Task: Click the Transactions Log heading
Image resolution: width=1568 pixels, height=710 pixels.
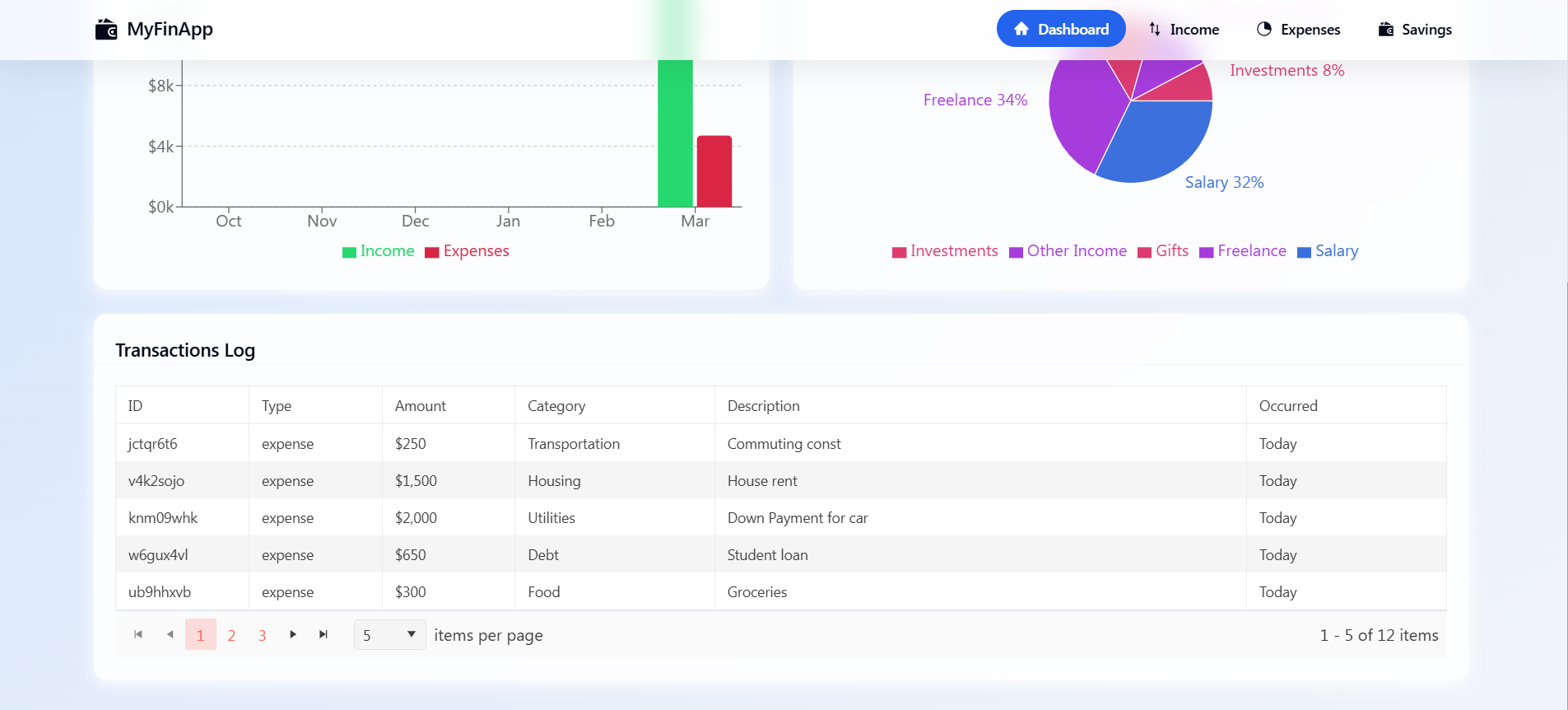Action: [x=185, y=350]
